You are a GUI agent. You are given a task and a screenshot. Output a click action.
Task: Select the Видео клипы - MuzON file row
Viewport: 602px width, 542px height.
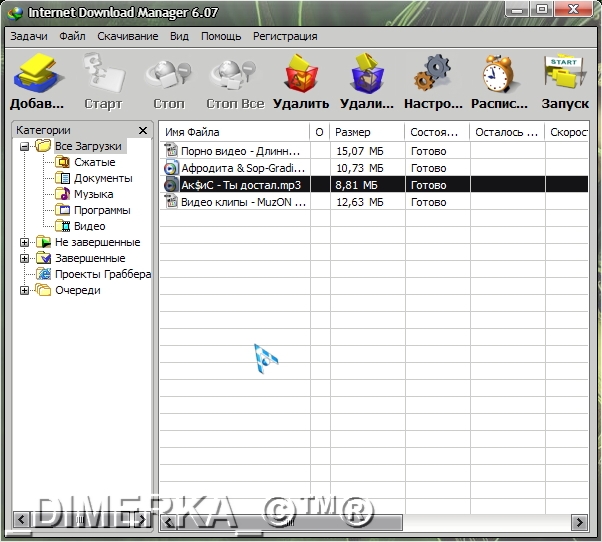click(240, 202)
